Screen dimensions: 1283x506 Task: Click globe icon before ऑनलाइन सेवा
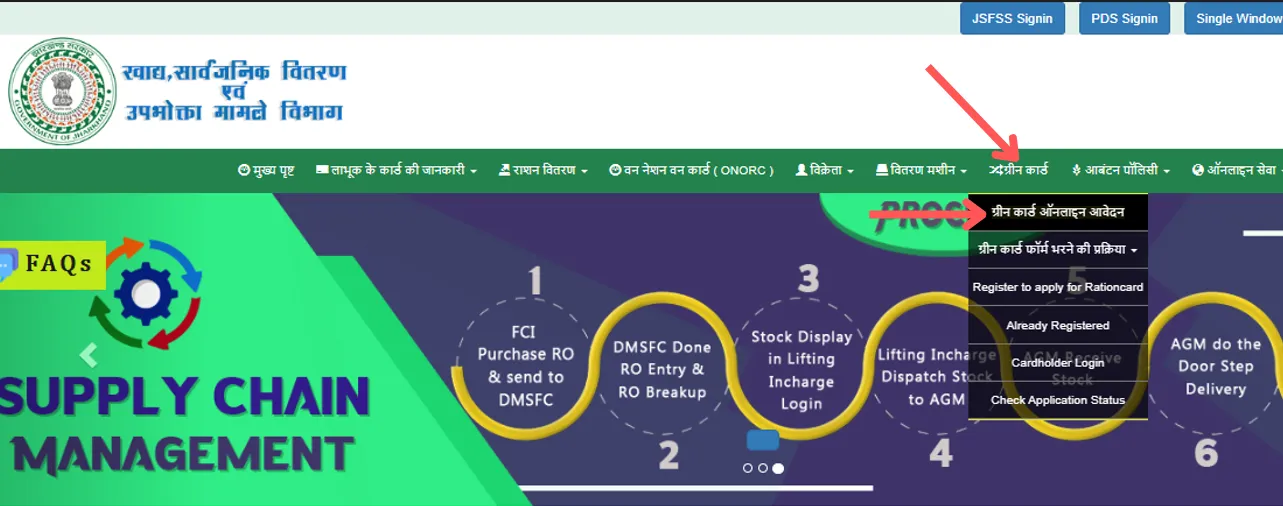coord(1198,170)
